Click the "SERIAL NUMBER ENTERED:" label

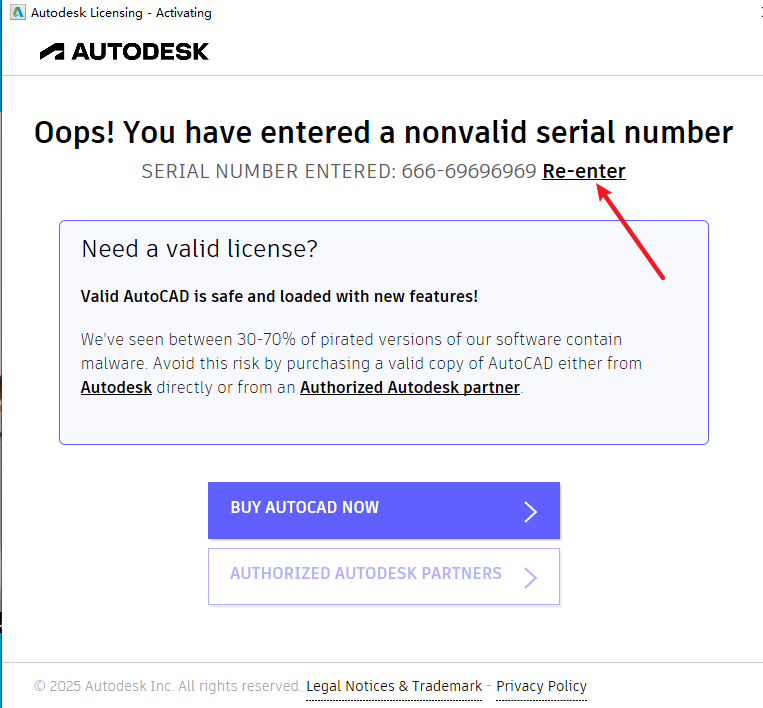coord(268,171)
